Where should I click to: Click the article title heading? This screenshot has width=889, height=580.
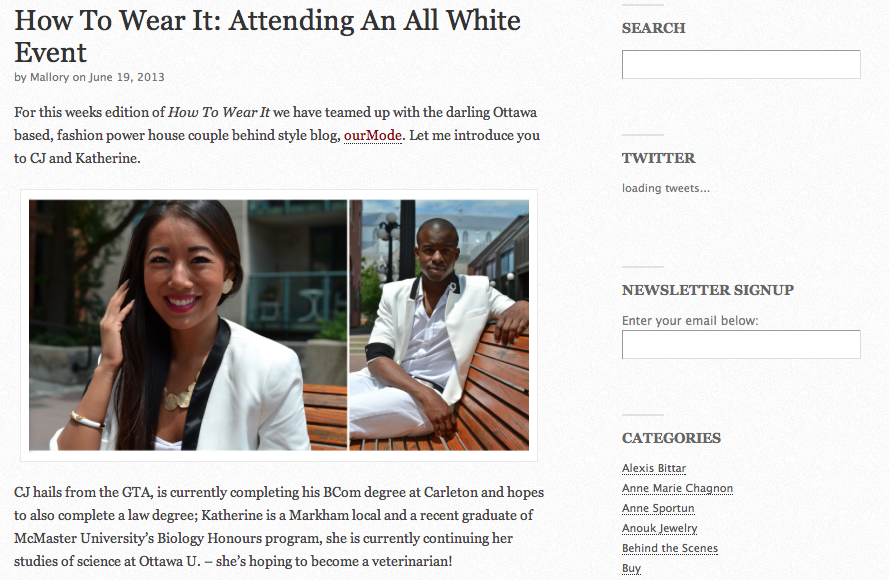[267, 36]
